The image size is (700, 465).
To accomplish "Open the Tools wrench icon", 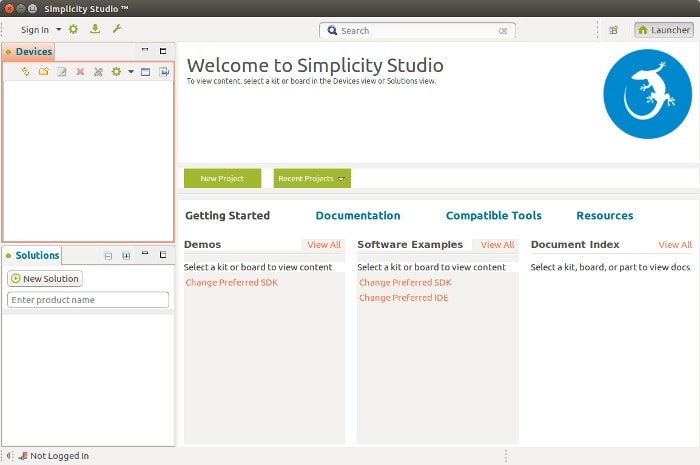I will click(117, 29).
